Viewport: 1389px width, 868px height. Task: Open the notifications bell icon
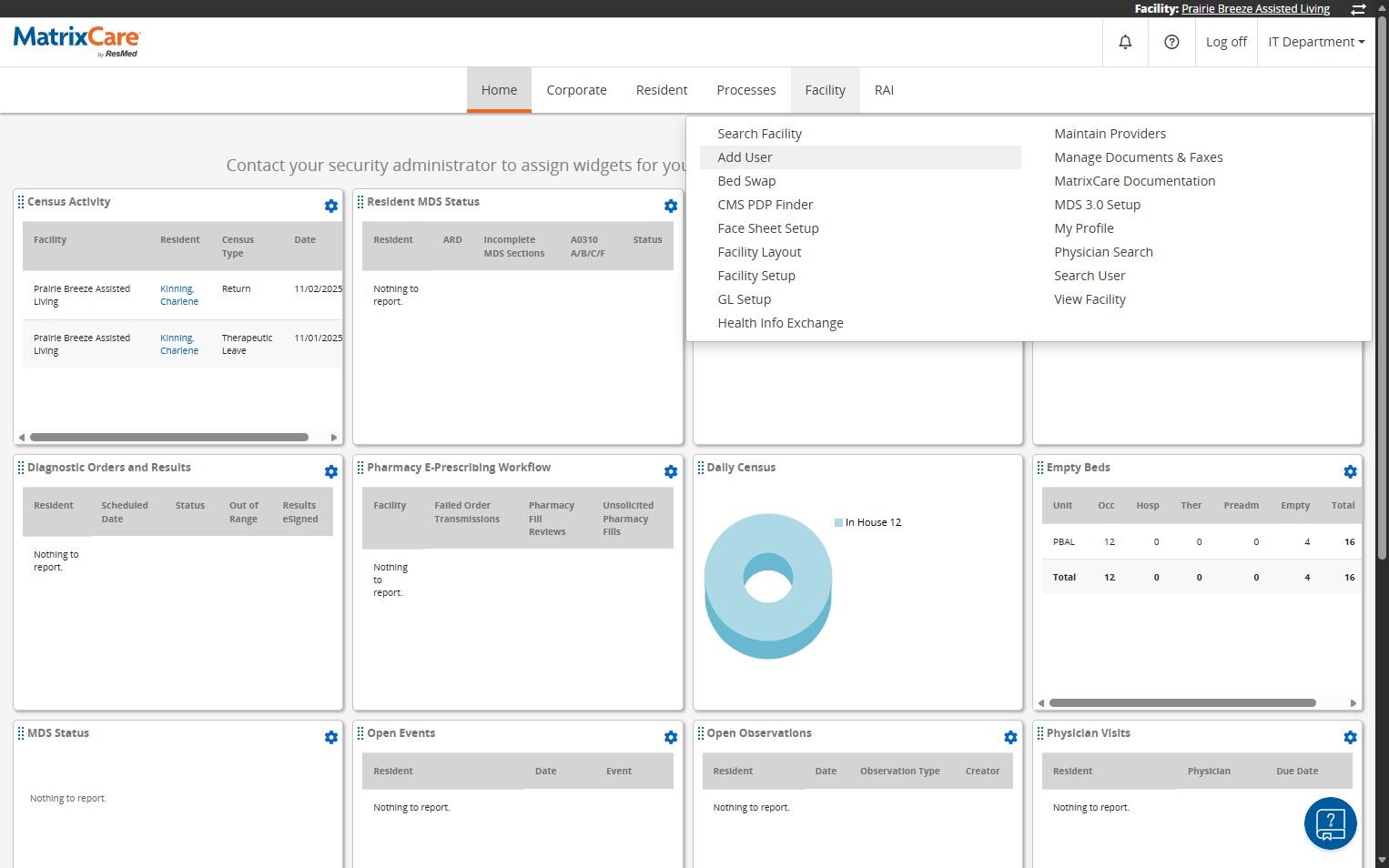point(1125,42)
